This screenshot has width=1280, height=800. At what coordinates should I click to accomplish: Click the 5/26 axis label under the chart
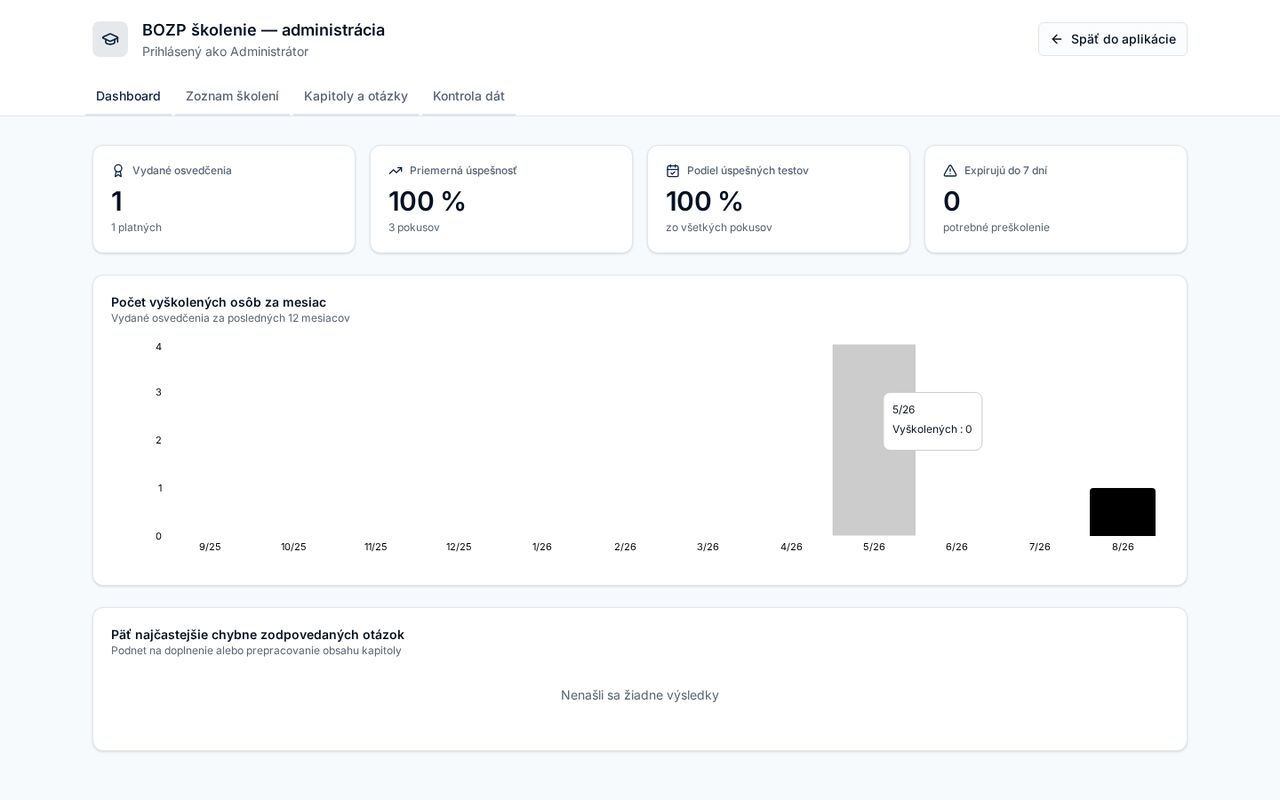coord(874,547)
